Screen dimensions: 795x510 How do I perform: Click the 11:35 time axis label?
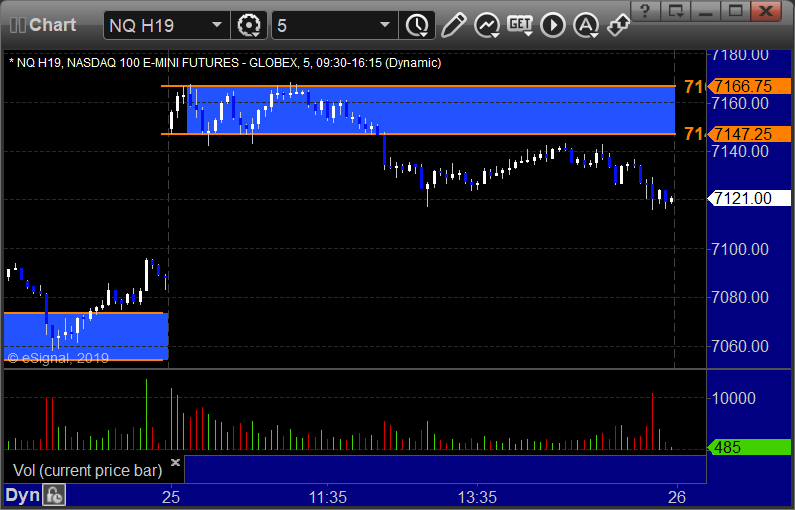(x=328, y=497)
